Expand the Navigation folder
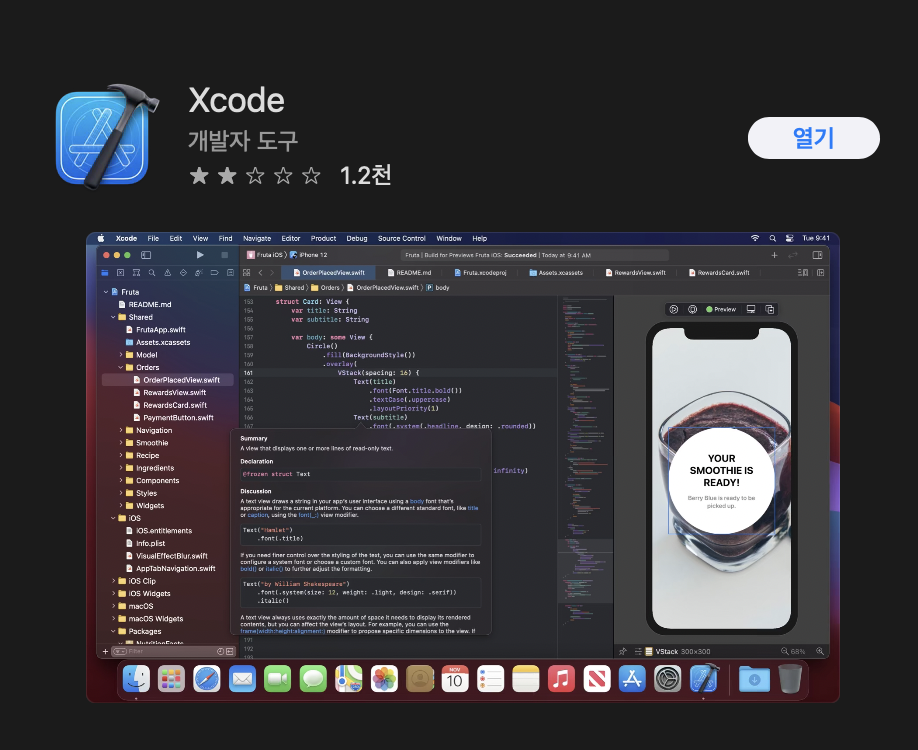 pos(121,430)
